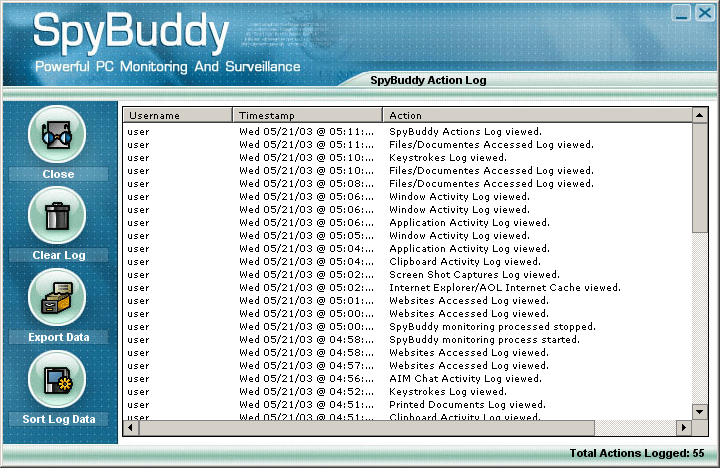Minimize the SpyBuddy window
Viewport: 720px width, 468px height.
coord(681,13)
